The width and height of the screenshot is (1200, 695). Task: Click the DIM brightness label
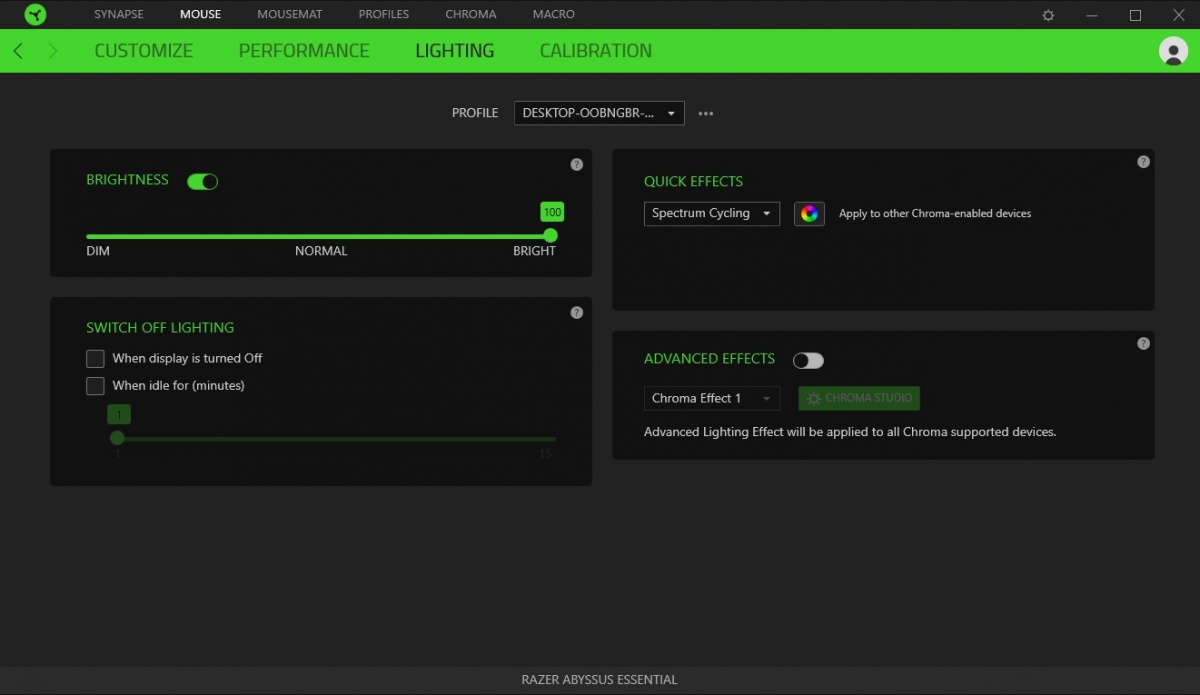pos(98,251)
